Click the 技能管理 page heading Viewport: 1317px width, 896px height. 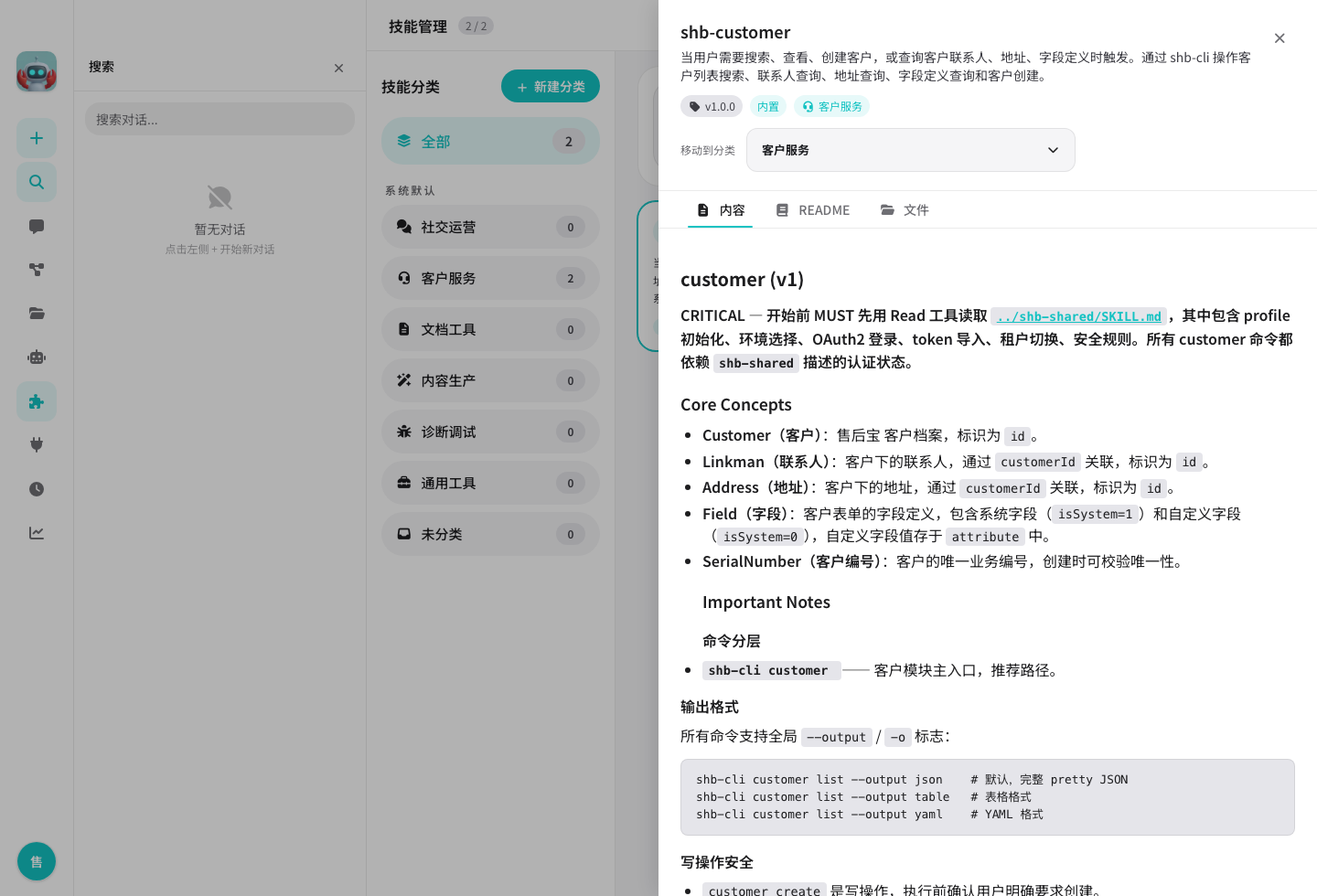pyautogui.click(x=418, y=26)
